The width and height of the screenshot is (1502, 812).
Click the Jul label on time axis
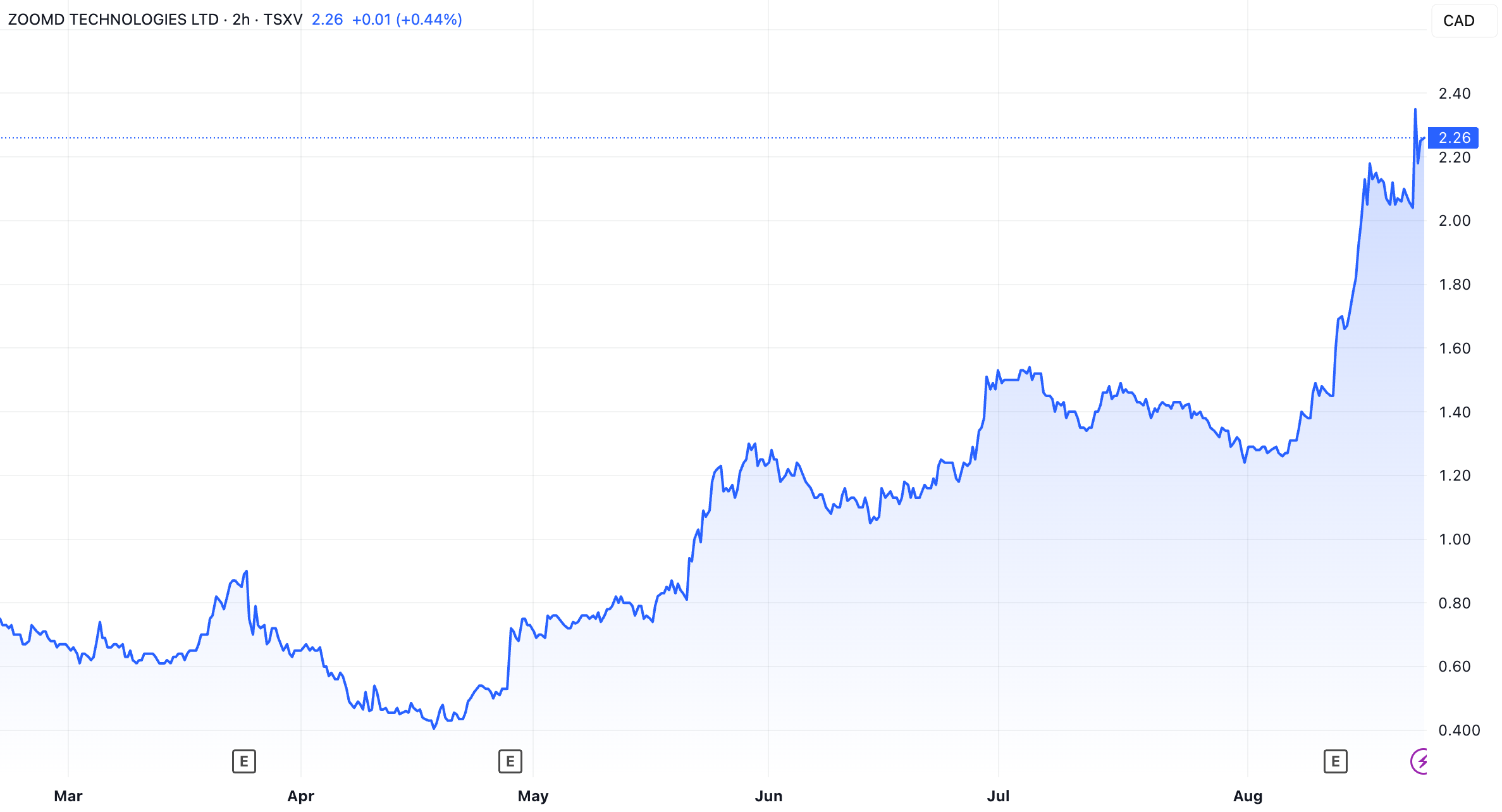pyautogui.click(x=999, y=796)
